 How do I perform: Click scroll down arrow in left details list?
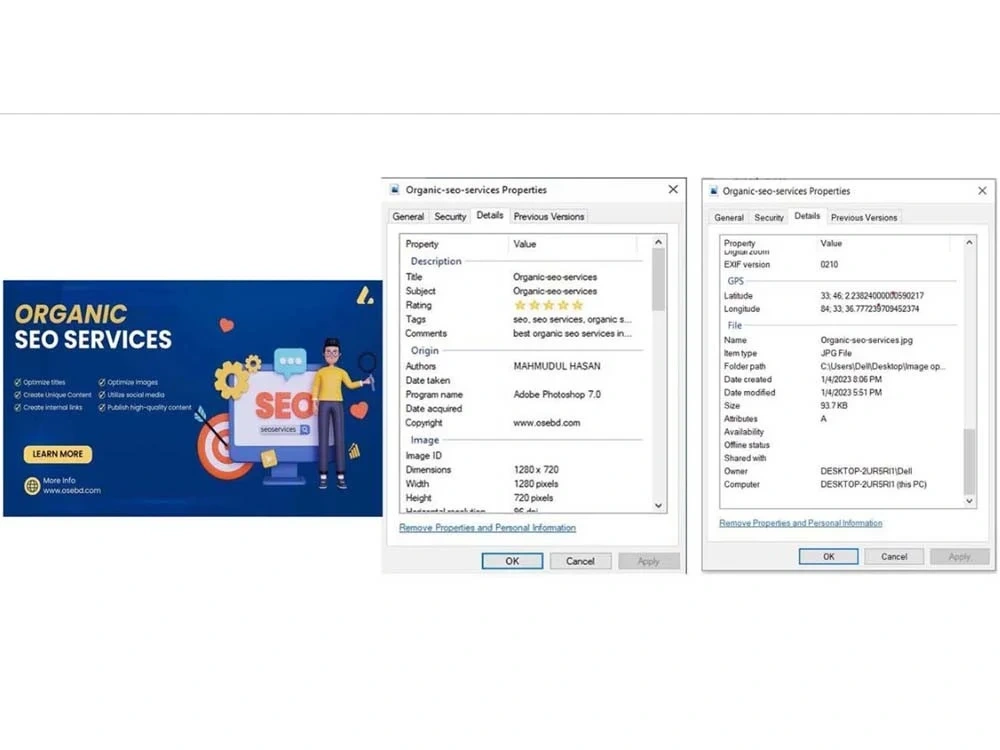658,506
